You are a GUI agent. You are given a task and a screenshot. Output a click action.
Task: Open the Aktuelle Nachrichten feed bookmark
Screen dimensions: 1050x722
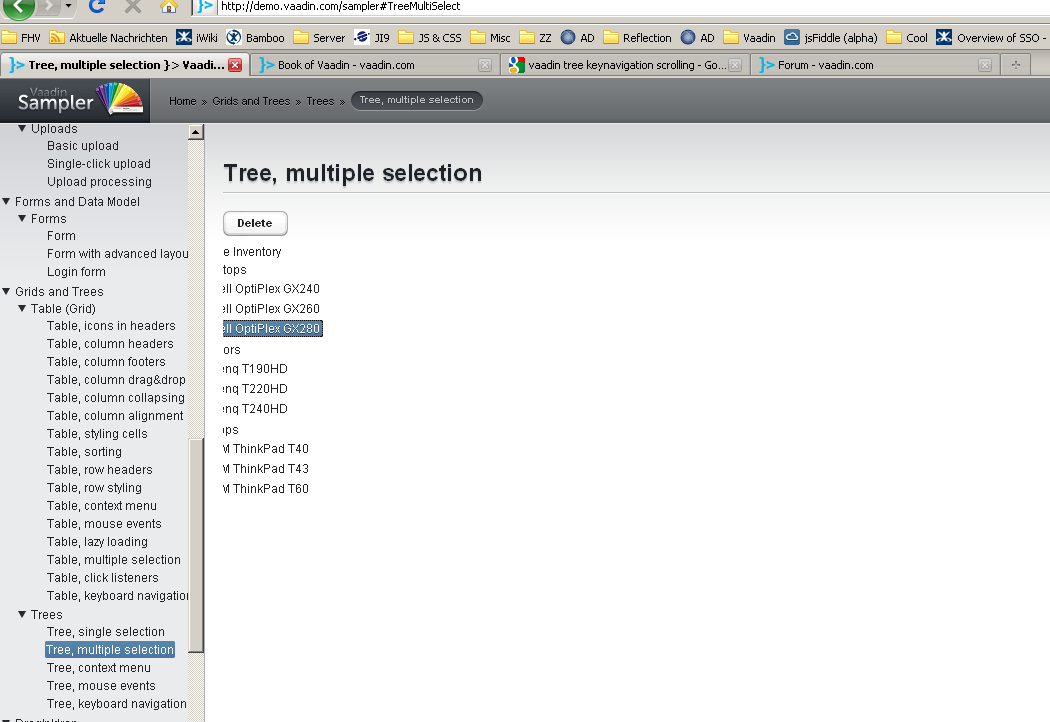click(x=109, y=38)
